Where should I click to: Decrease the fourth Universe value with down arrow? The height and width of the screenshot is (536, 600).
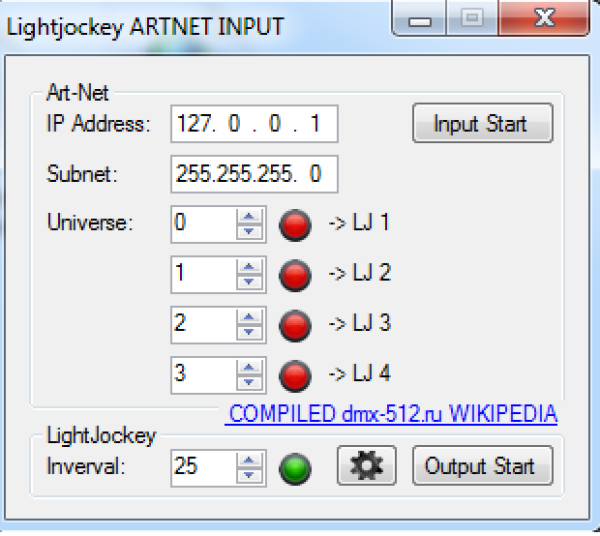[248, 382]
